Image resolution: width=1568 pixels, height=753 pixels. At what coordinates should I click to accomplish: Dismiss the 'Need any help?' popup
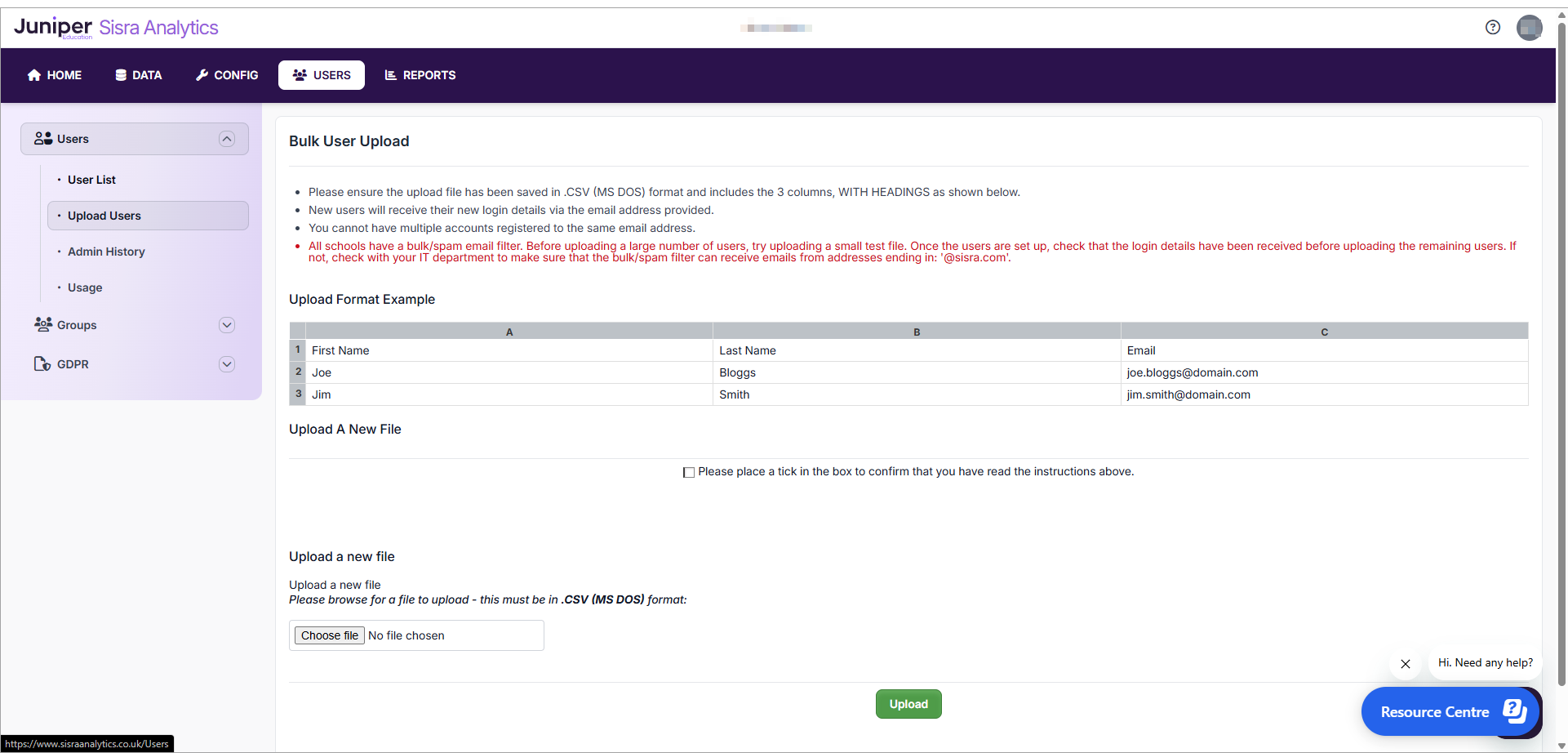(x=1405, y=664)
